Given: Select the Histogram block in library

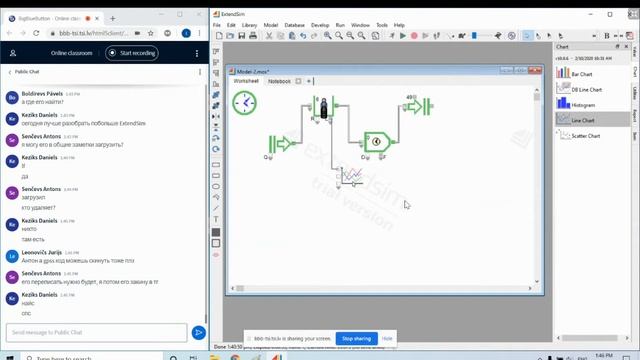Looking at the screenshot, I should tap(592, 105).
